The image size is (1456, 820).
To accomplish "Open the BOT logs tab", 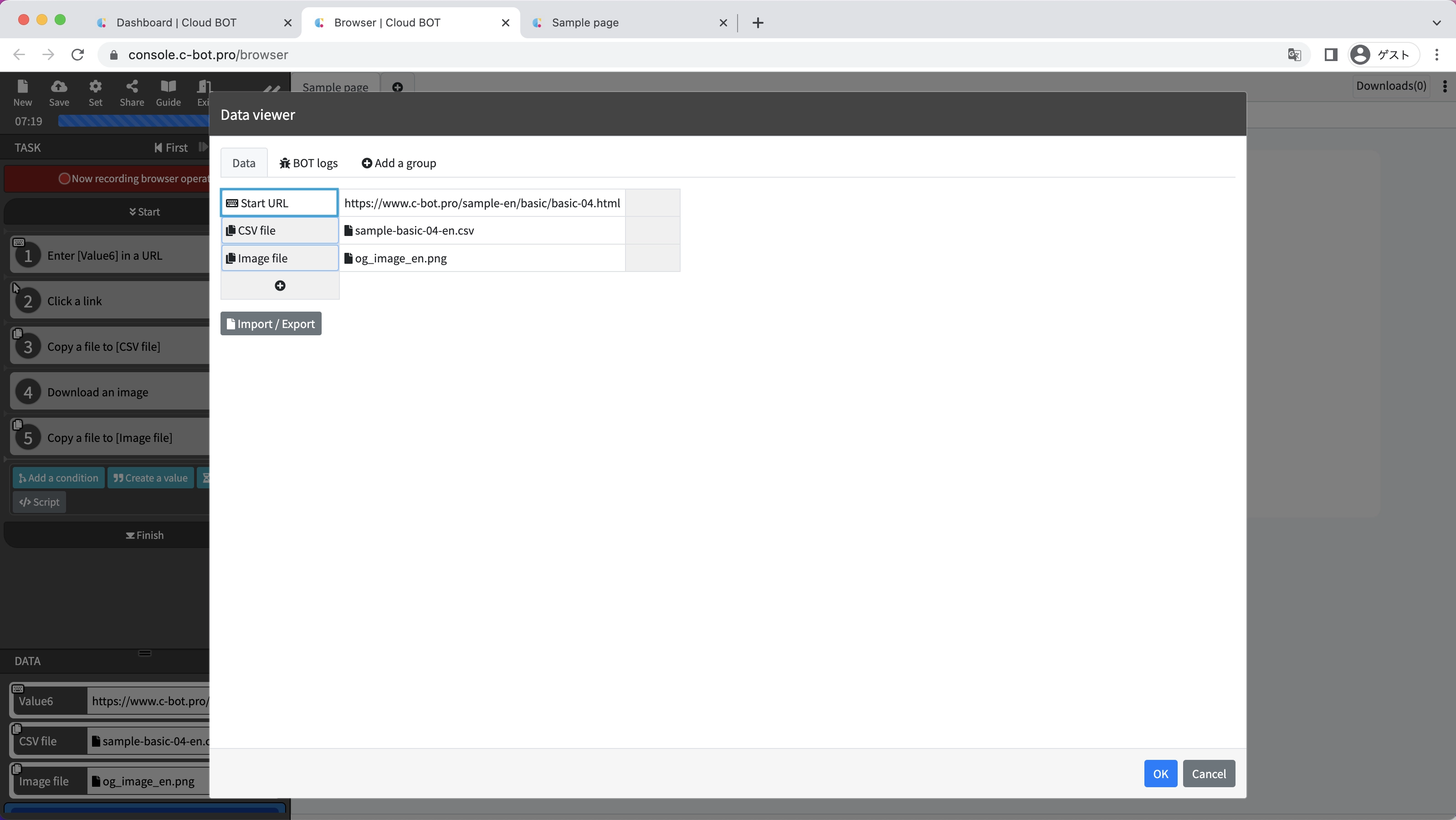I will pyautogui.click(x=308, y=164).
